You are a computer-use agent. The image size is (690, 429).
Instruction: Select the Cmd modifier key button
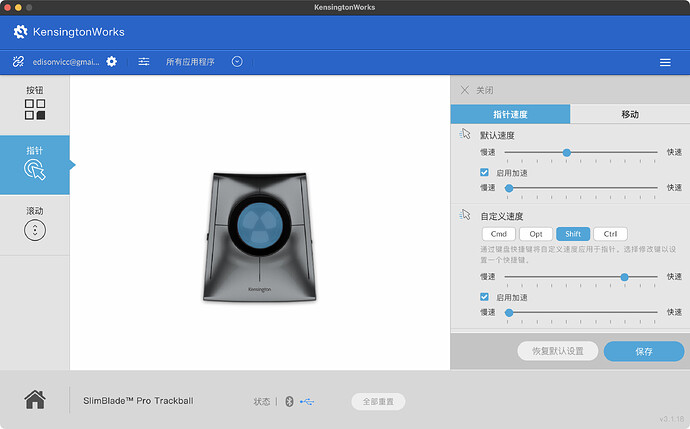499,234
